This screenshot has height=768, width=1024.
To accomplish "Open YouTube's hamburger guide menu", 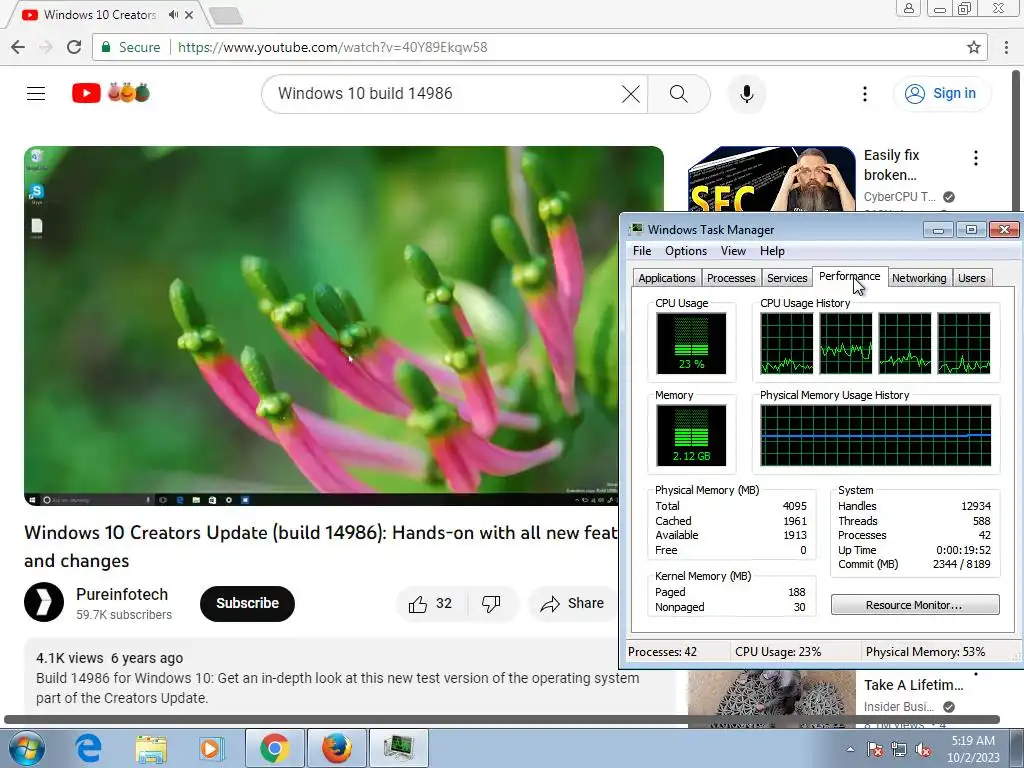I will pyautogui.click(x=36, y=93).
